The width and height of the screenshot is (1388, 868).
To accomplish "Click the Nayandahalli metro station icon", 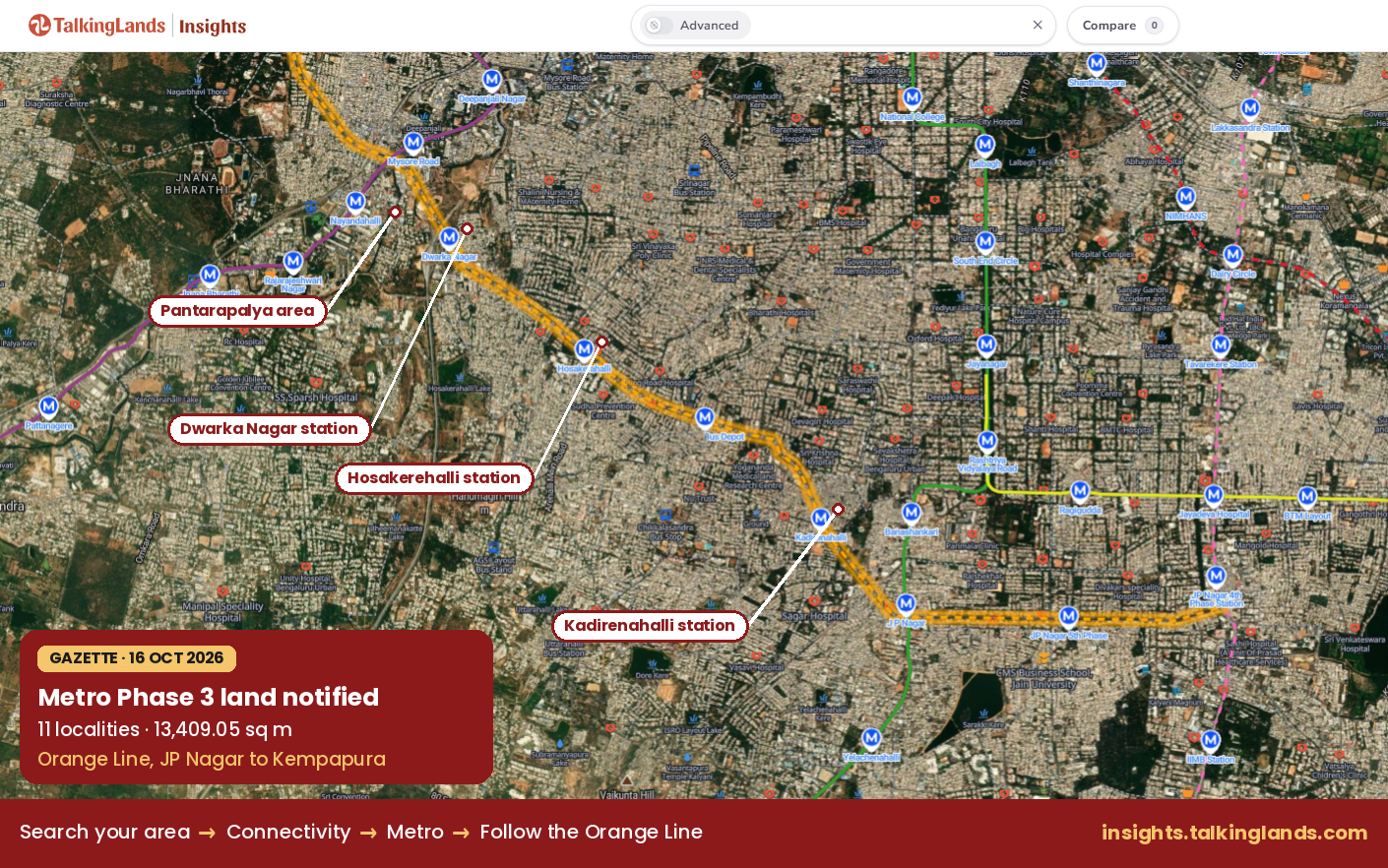I will click(x=355, y=201).
